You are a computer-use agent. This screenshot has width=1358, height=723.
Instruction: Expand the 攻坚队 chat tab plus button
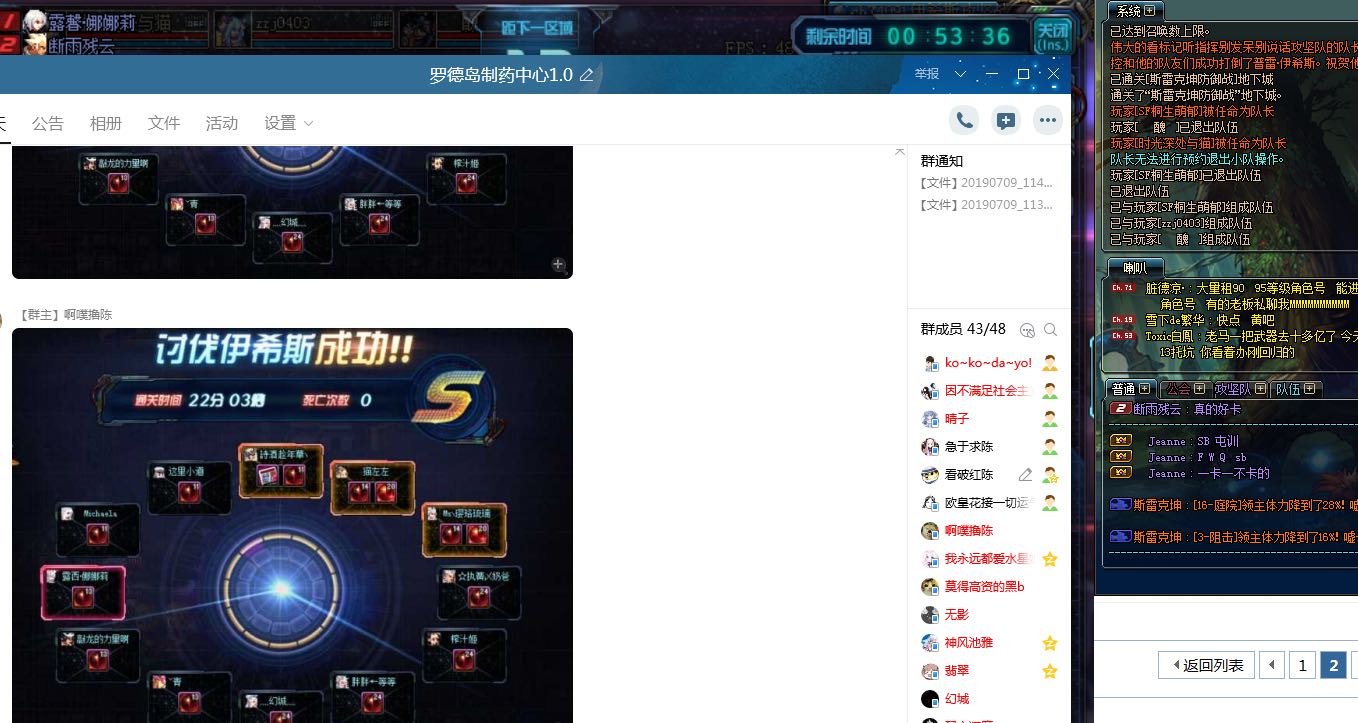click(1260, 389)
